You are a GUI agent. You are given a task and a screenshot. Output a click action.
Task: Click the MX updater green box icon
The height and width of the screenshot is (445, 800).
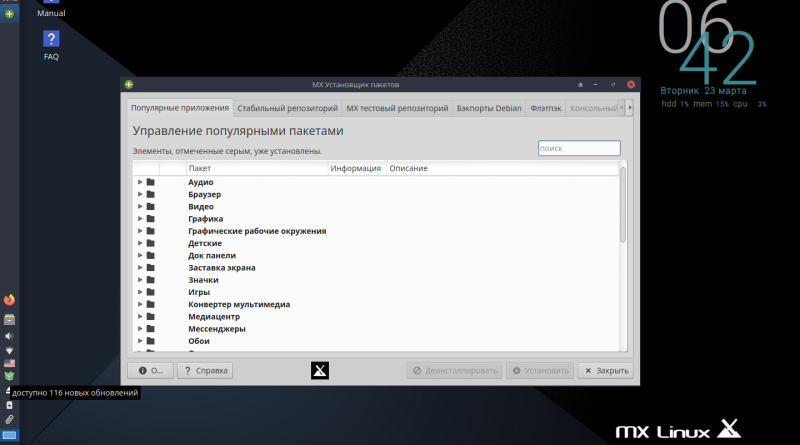coord(9,376)
